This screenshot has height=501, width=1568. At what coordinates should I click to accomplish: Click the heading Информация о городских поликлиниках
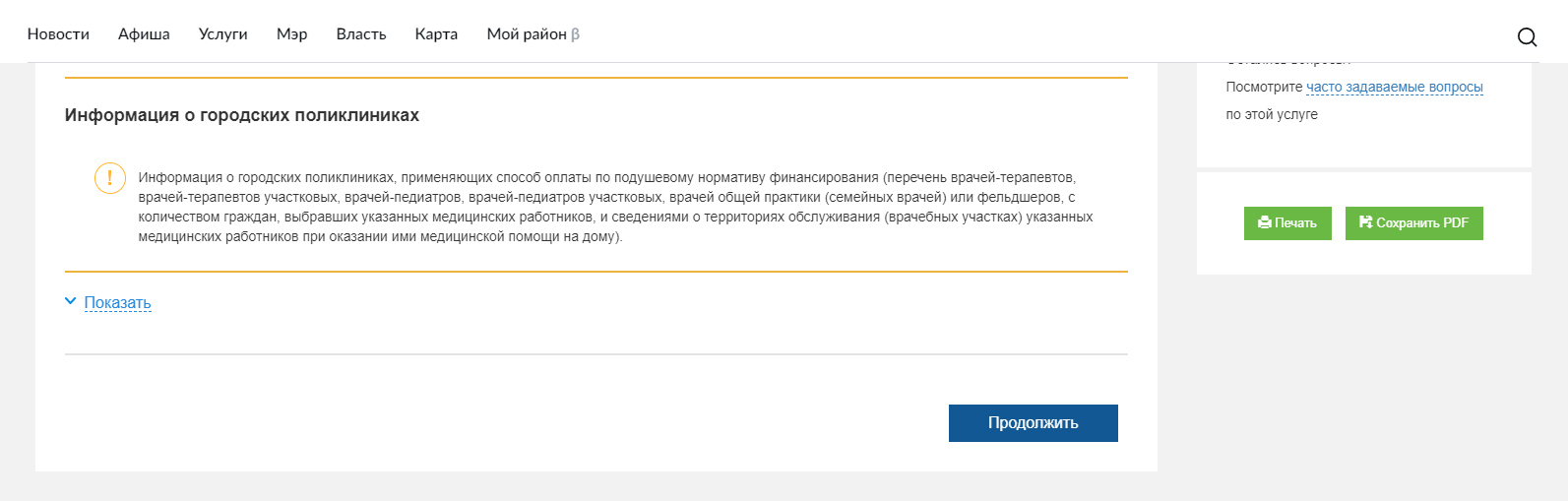coord(242,115)
